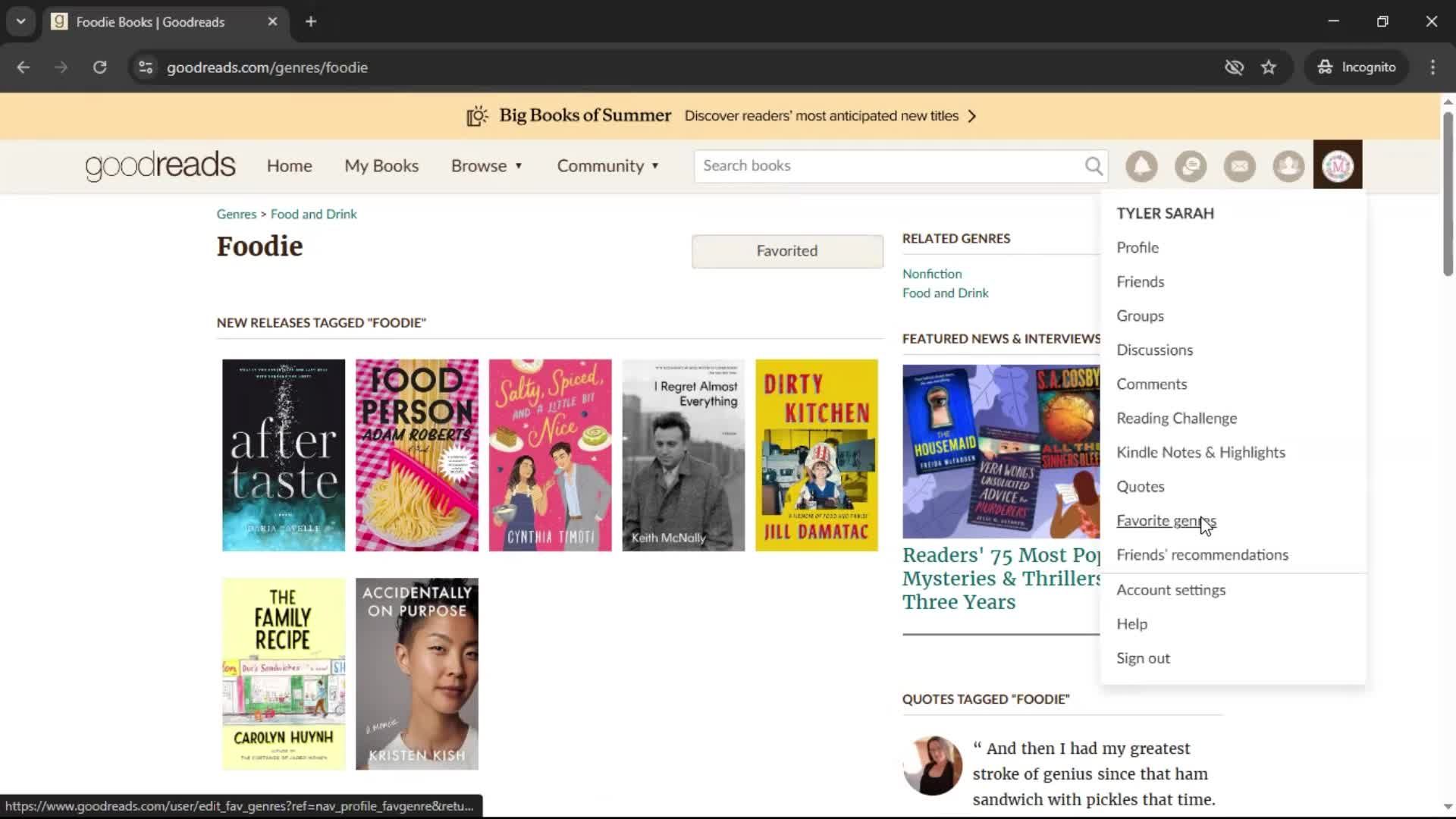
Task: Go to Home in the navigation
Action: [x=289, y=166]
